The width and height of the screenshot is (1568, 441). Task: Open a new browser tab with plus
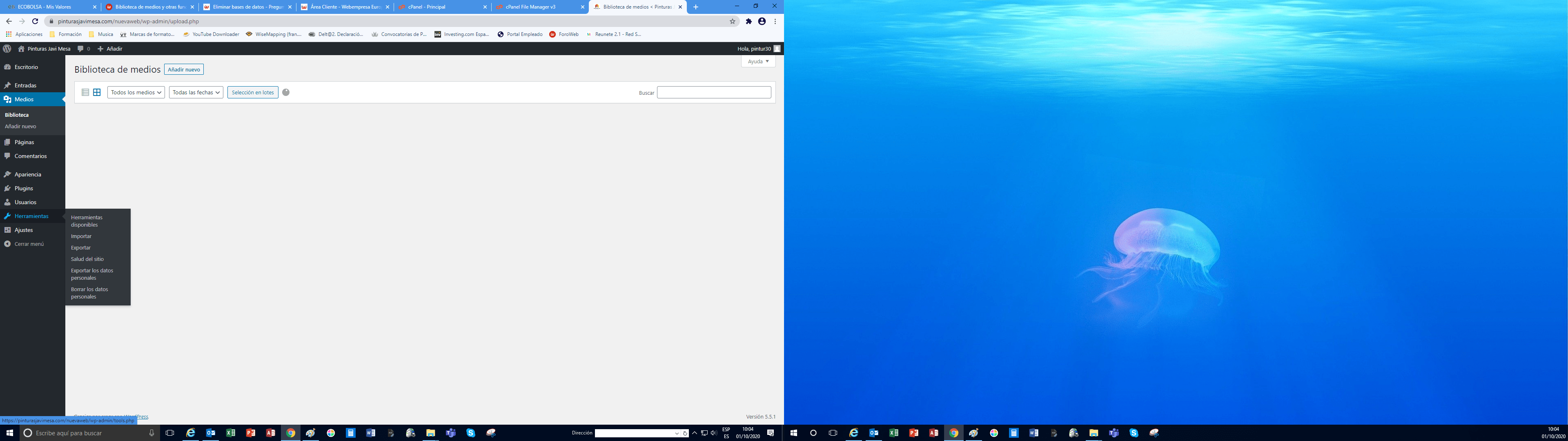point(696,7)
